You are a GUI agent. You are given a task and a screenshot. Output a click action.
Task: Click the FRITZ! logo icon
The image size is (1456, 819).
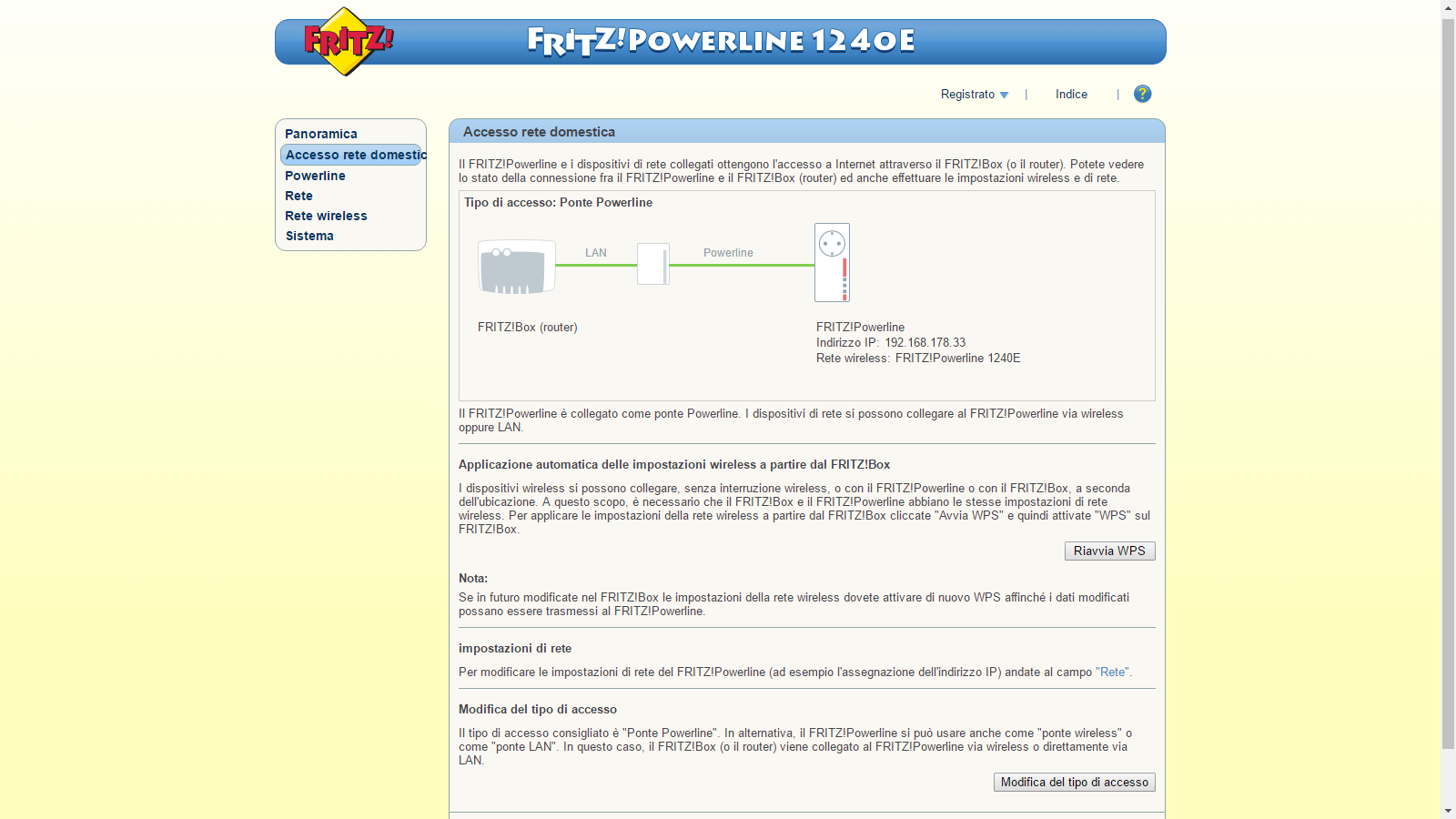[348, 42]
